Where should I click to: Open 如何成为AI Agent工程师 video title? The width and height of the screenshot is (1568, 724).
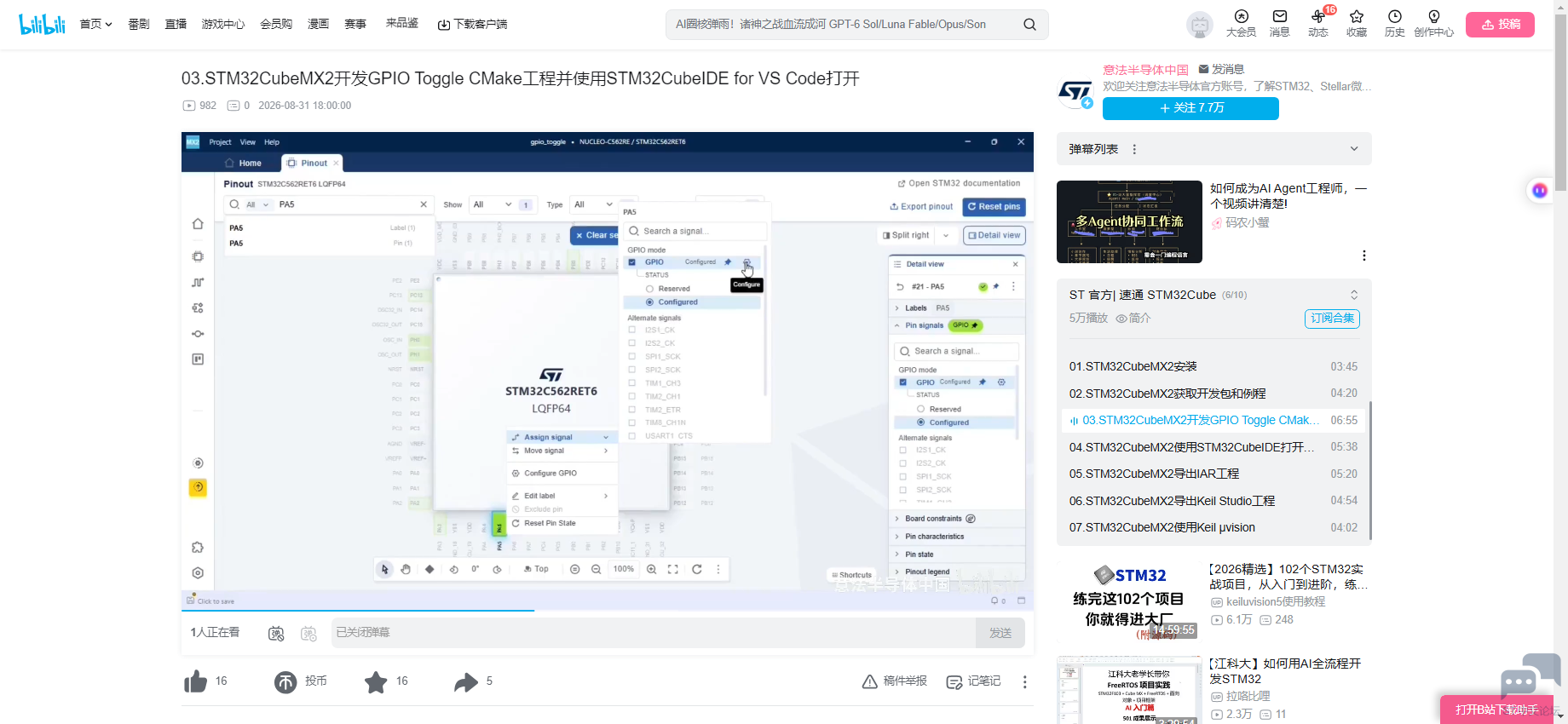[1288, 196]
